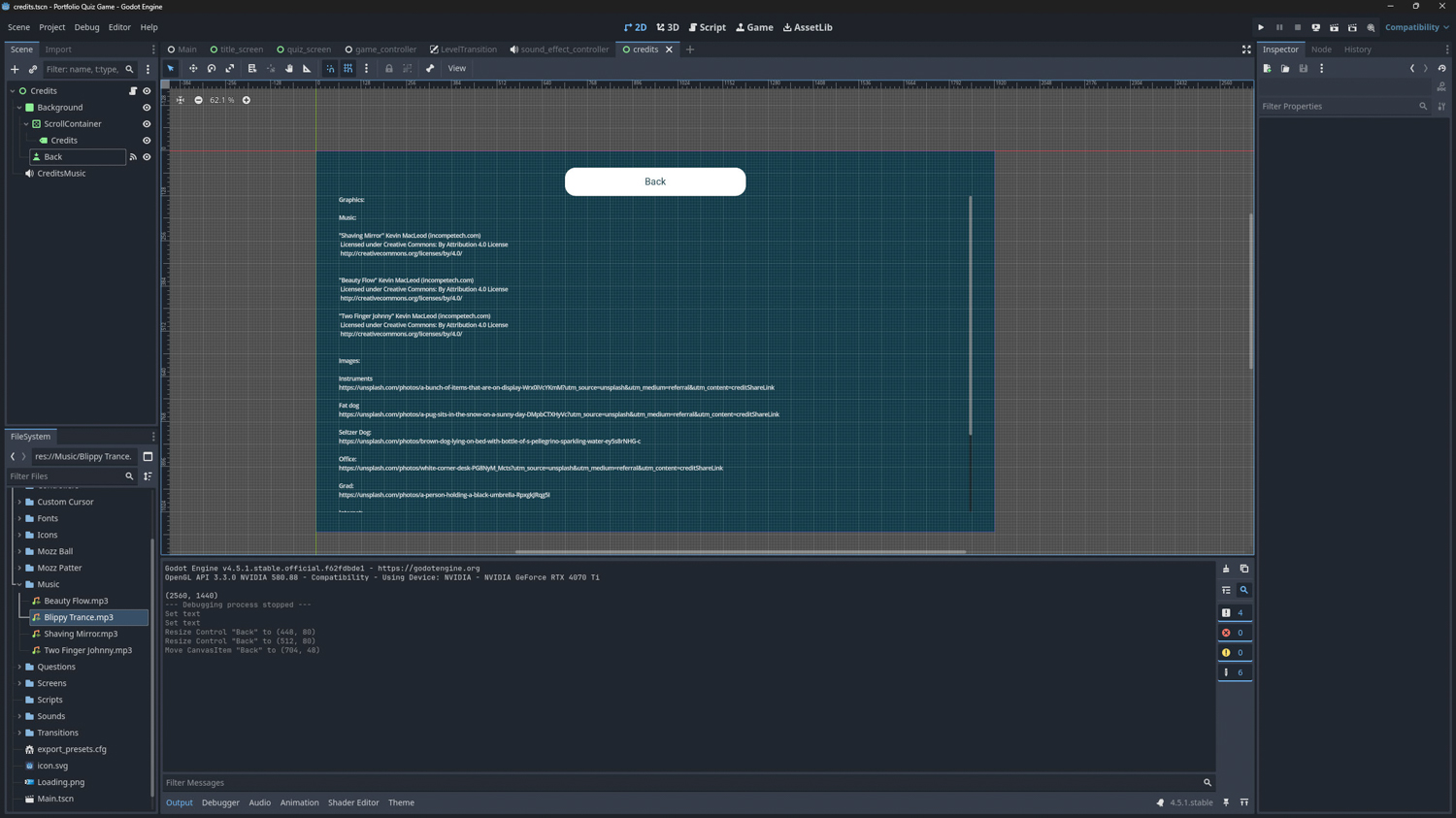1456x818 pixels.
Task: Expand the Questions folder in FileSystem
Action: (19, 667)
